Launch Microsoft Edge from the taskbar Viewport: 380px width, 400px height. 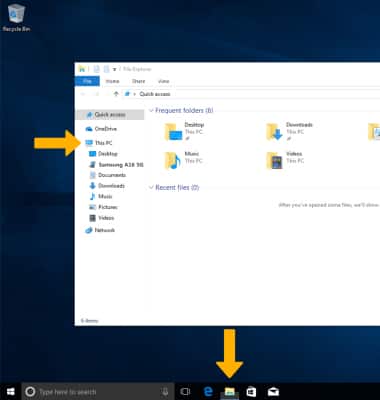pos(208,392)
